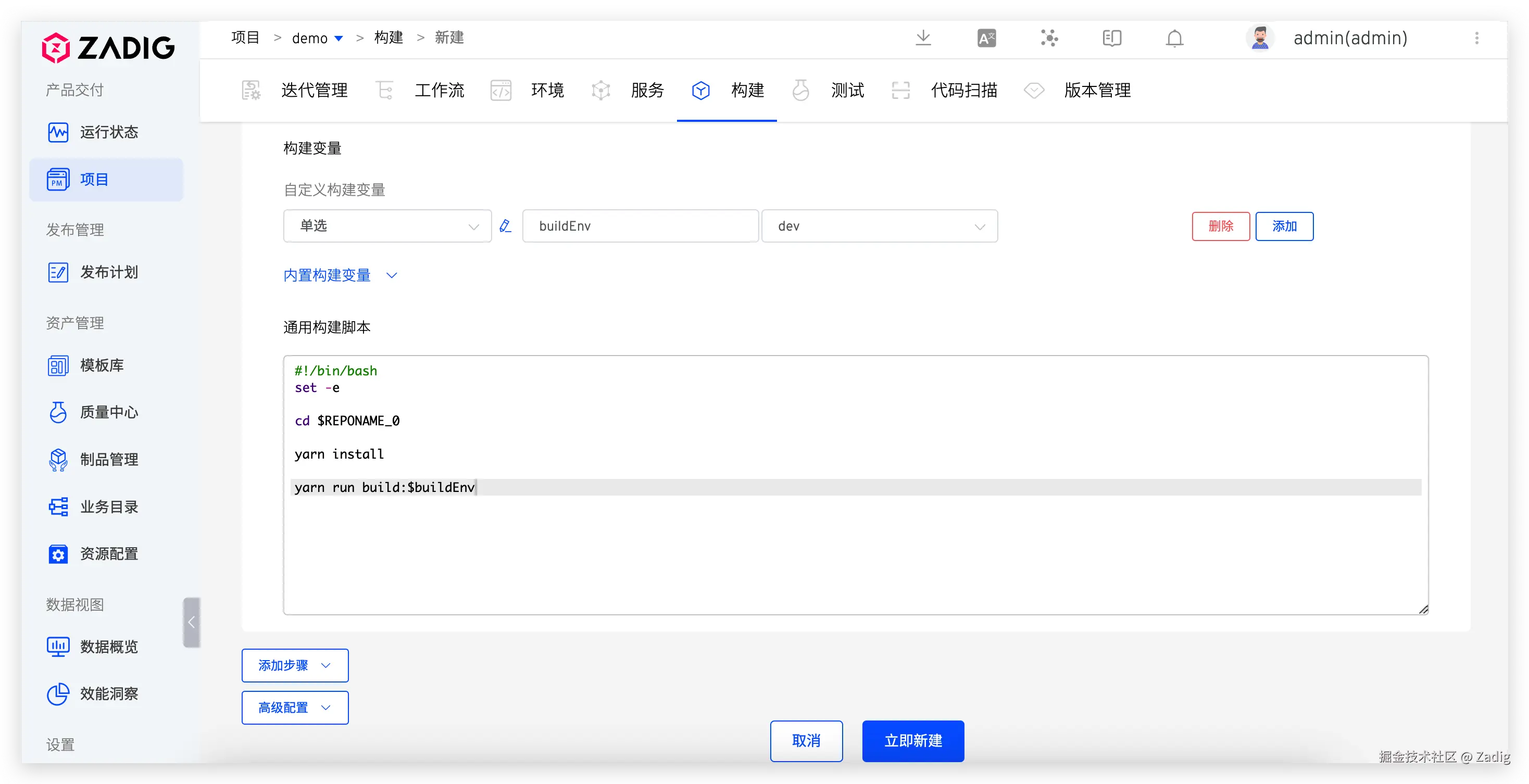The image size is (1529, 784).
Task: Click the edit pencil icon beside buildEnv
Action: point(505,226)
